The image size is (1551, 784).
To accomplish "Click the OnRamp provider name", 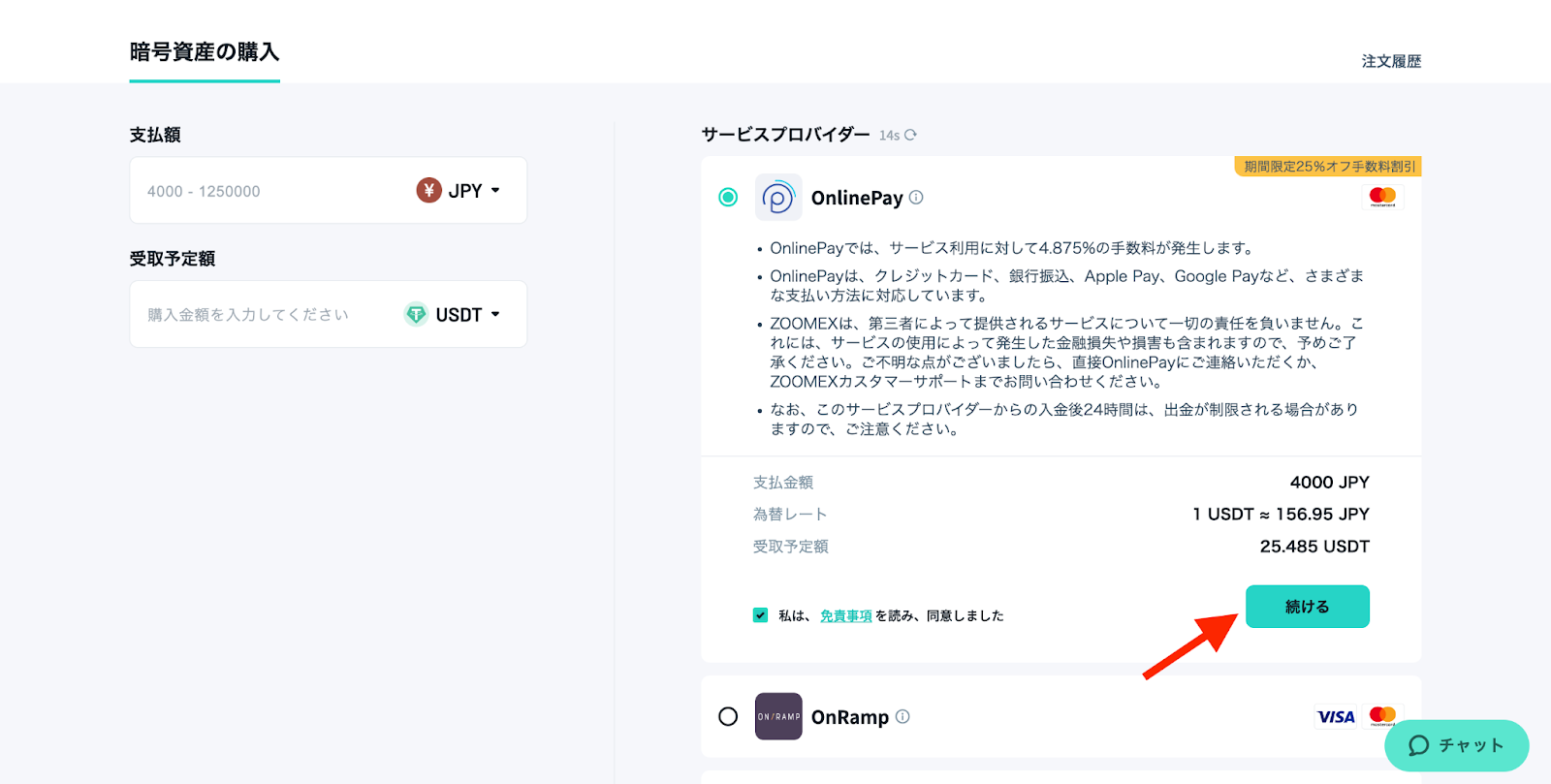I will 850,717.
